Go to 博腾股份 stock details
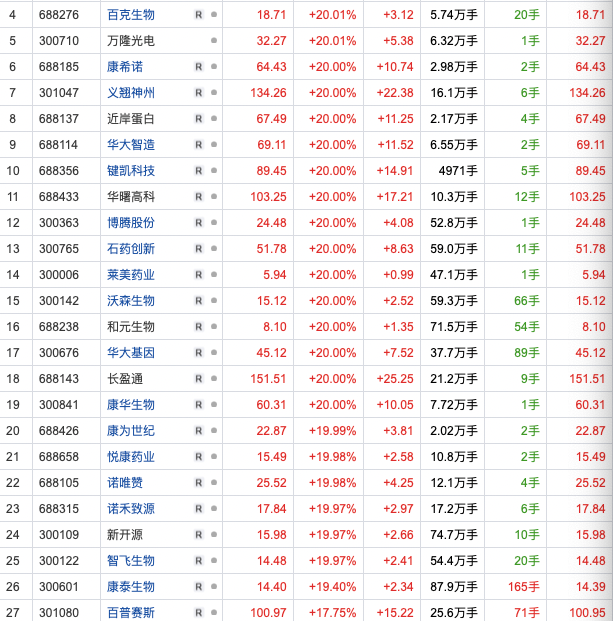Image resolution: width=613 pixels, height=621 pixels. pos(131,223)
